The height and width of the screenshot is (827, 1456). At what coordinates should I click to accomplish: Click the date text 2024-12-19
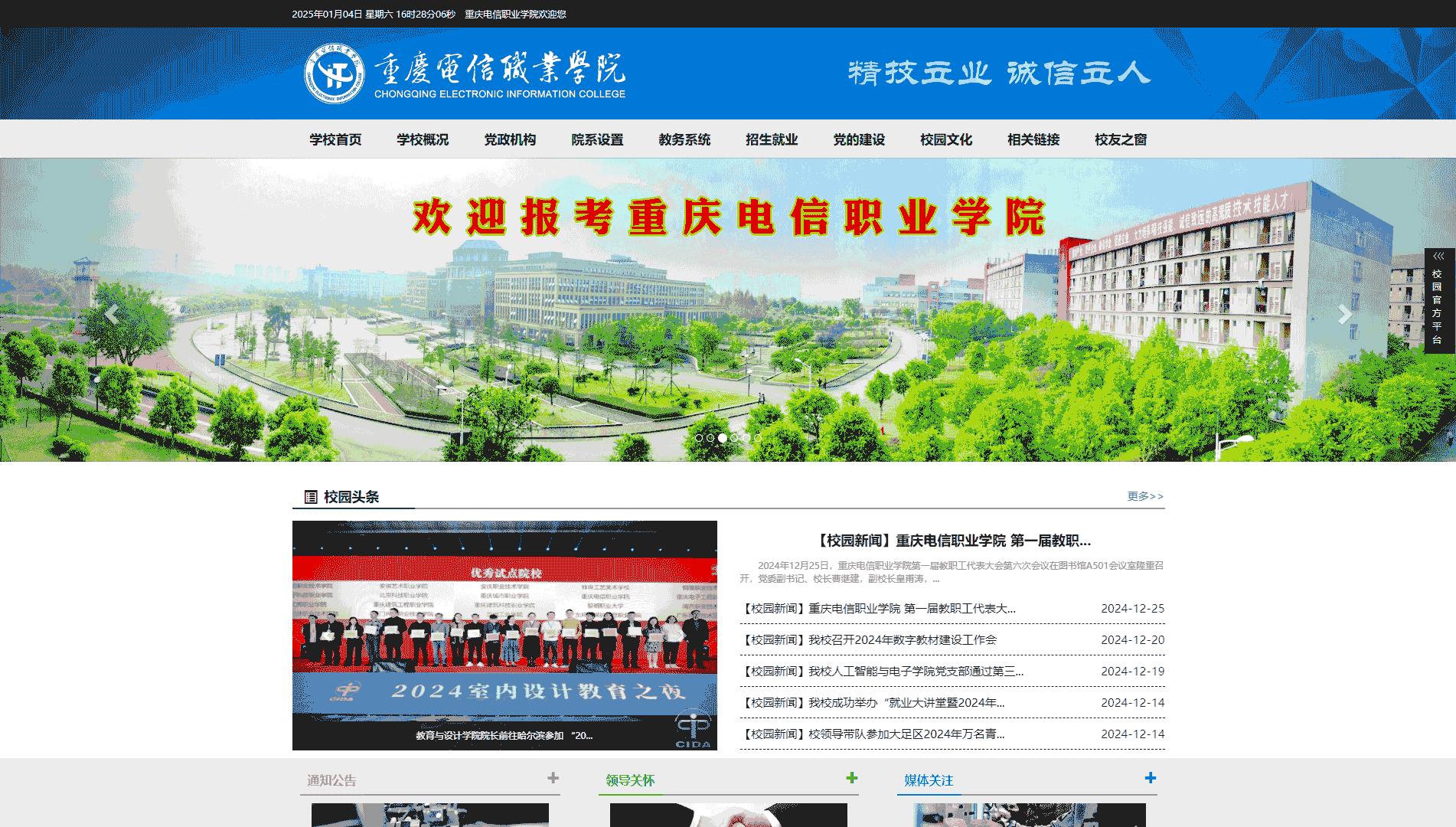click(1132, 672)
